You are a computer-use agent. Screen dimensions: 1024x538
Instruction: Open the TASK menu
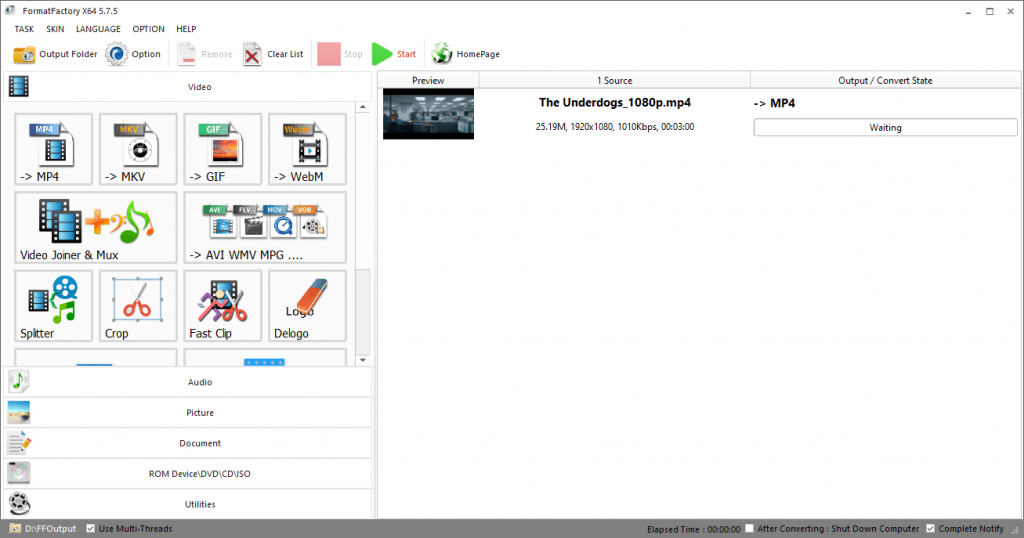(24, 29)
